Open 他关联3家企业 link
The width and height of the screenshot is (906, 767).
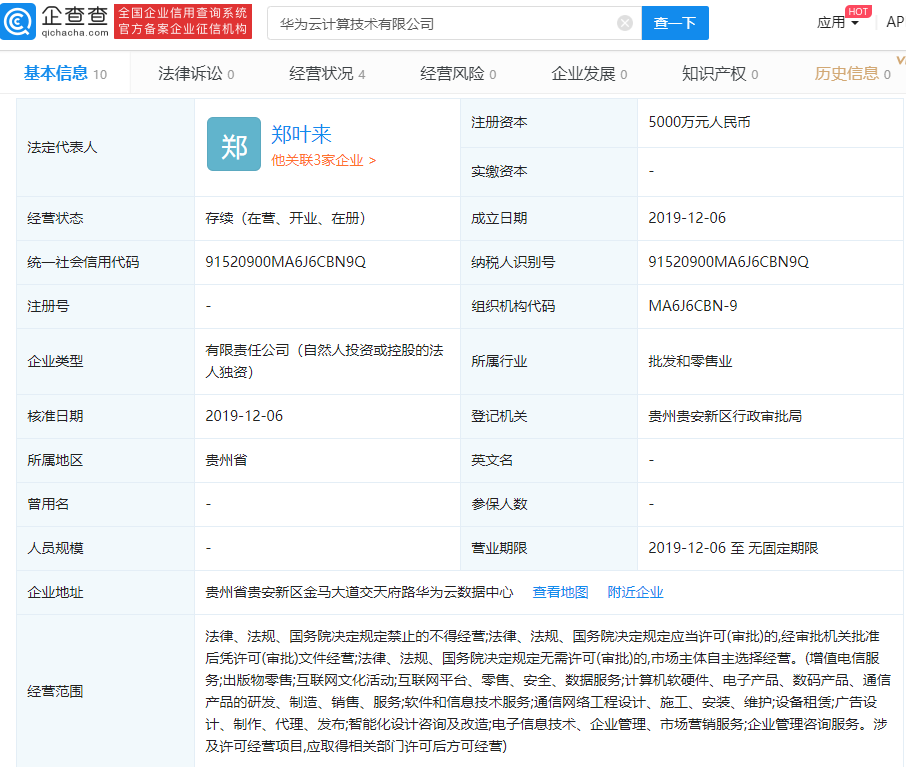click(x=324, y=160)
